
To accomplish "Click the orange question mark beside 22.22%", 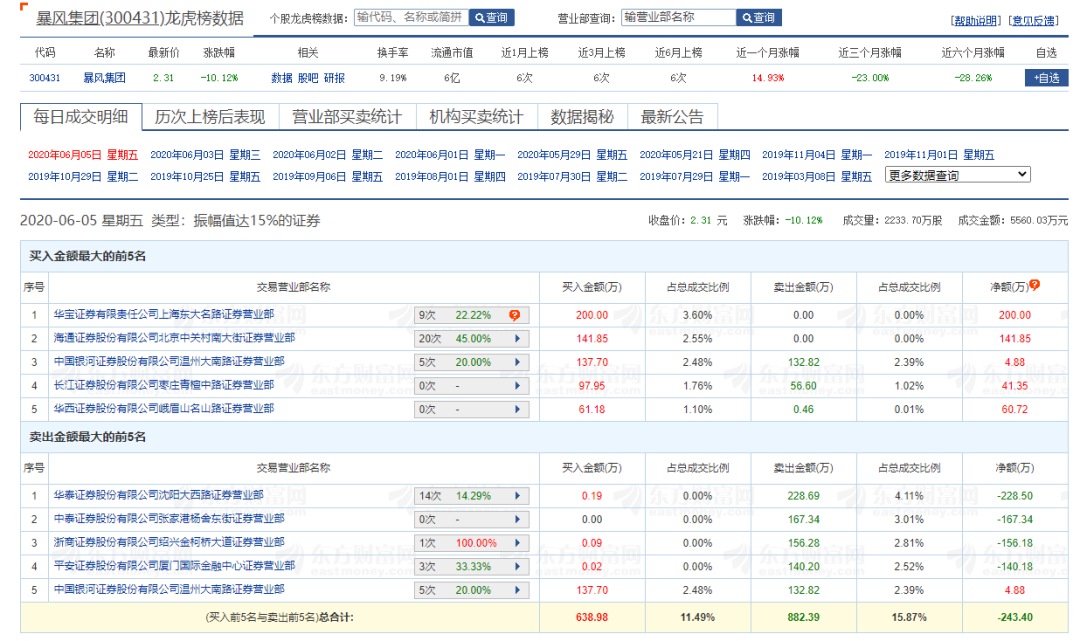I will pyautogui.click(x=514, y=315).
